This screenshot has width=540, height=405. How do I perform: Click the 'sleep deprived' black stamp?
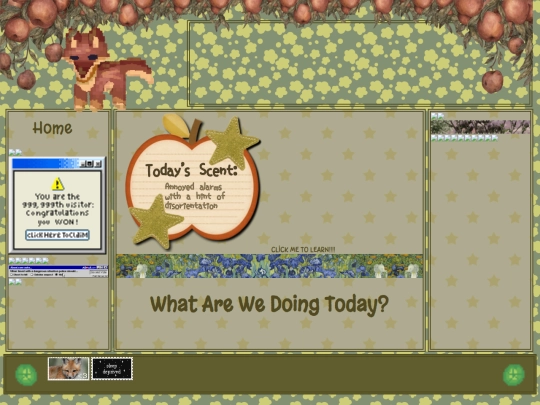coord(112,368)
